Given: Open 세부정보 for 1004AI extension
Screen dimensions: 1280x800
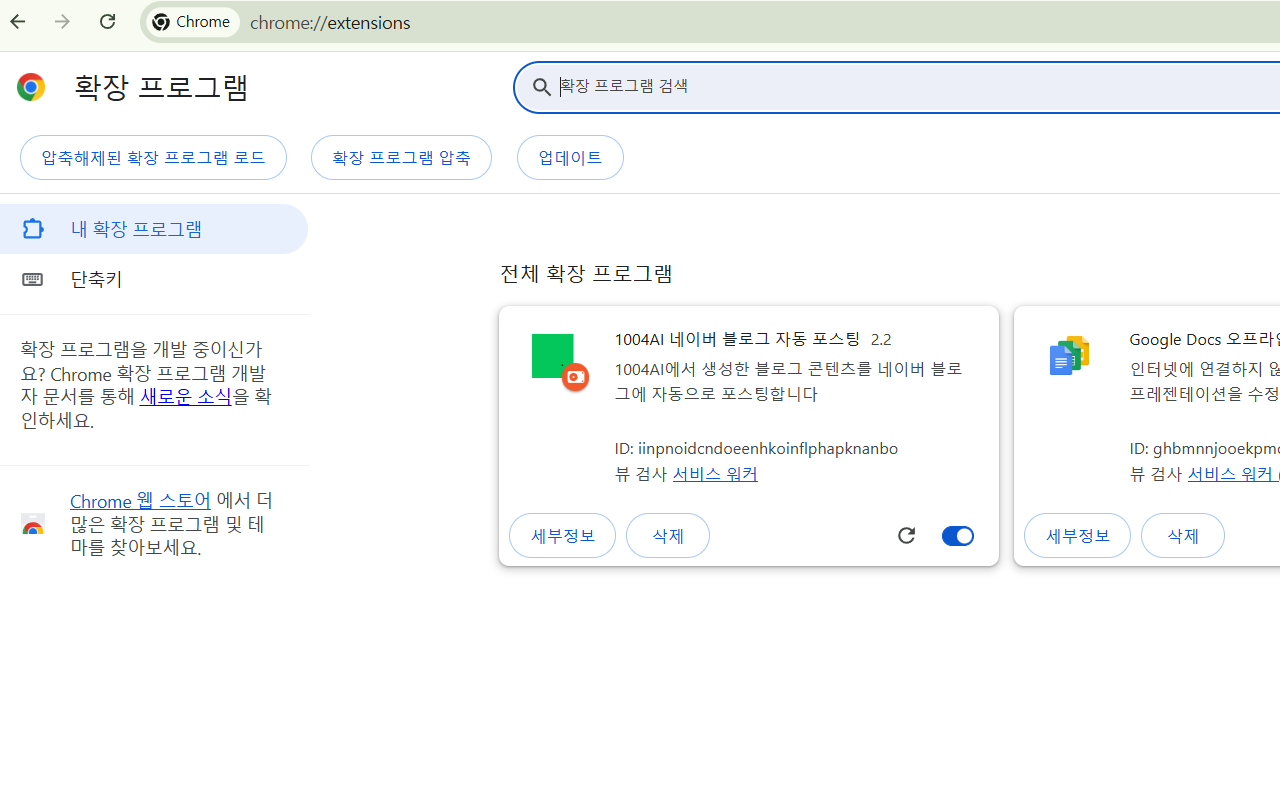Looking at the screenshot, I should click(x=562, y=536).
